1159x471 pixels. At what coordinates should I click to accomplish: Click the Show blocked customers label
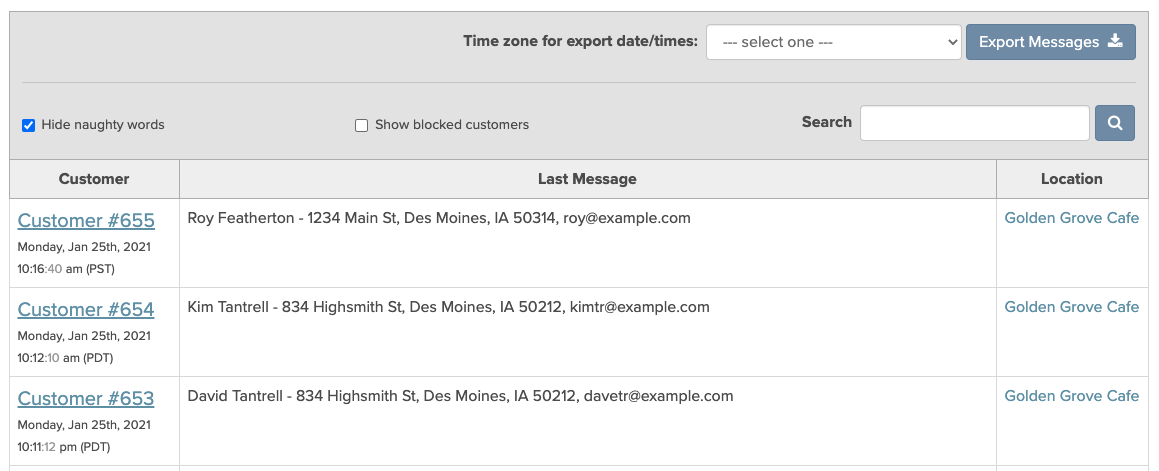[452, 125]
